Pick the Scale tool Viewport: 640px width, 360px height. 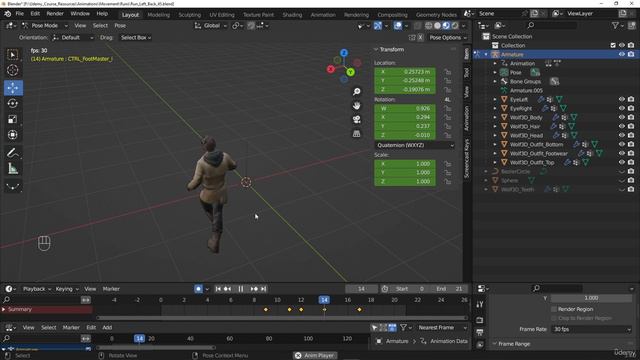click(13, 119)
